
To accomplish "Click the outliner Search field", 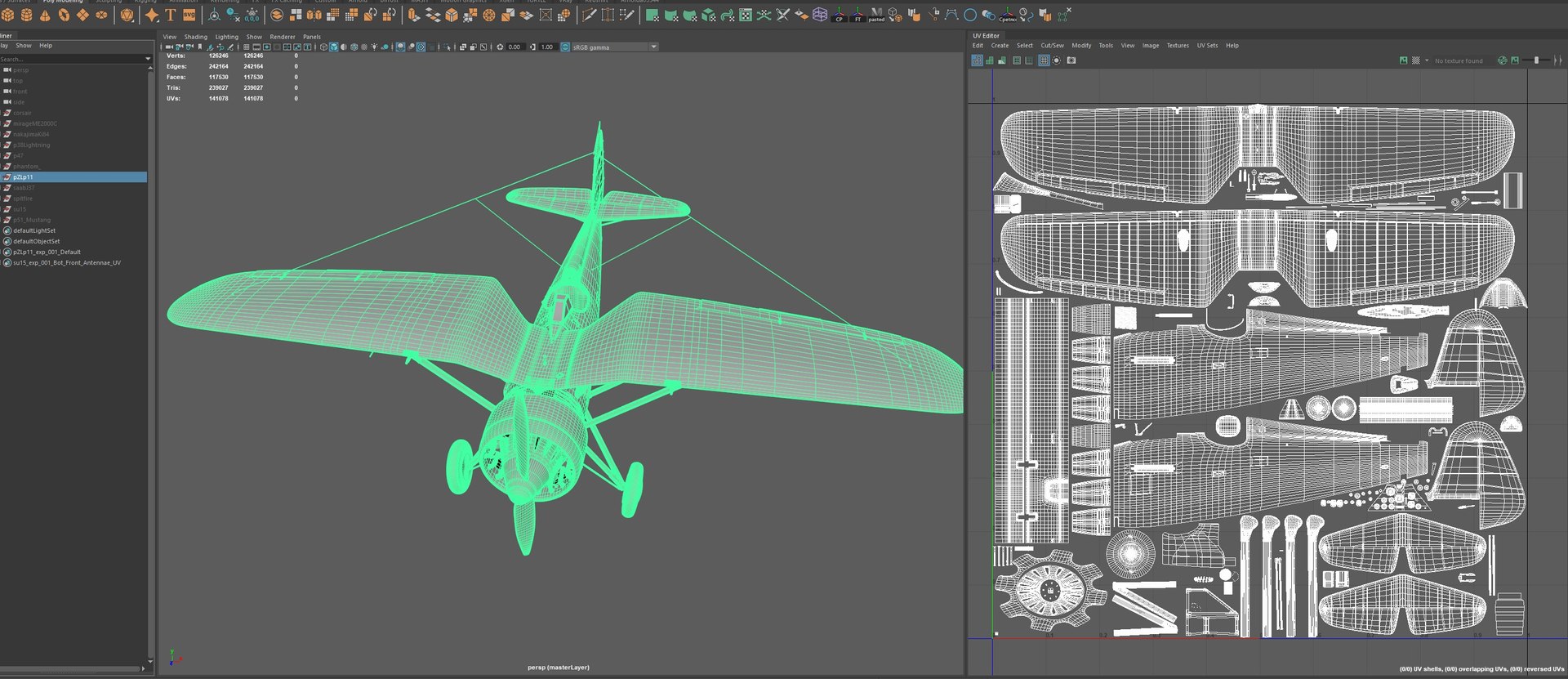I will [x=72, y=59].
